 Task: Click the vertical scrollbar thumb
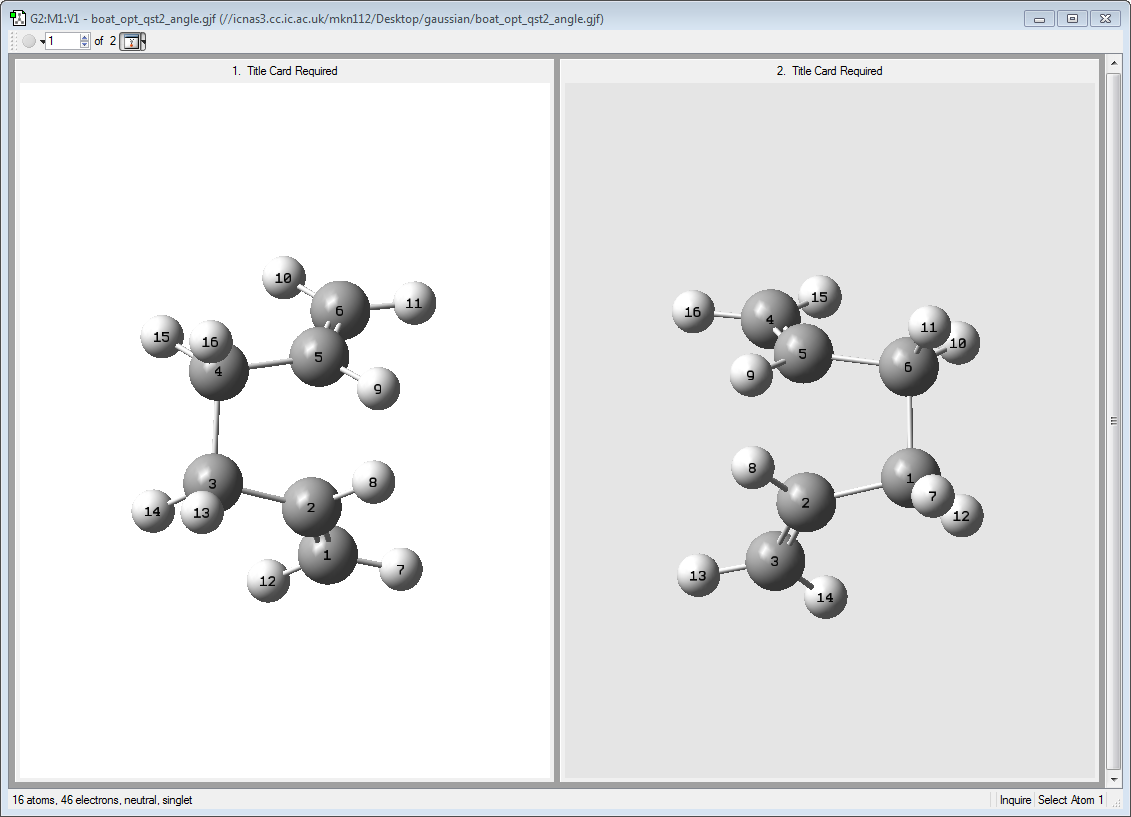1114,421
